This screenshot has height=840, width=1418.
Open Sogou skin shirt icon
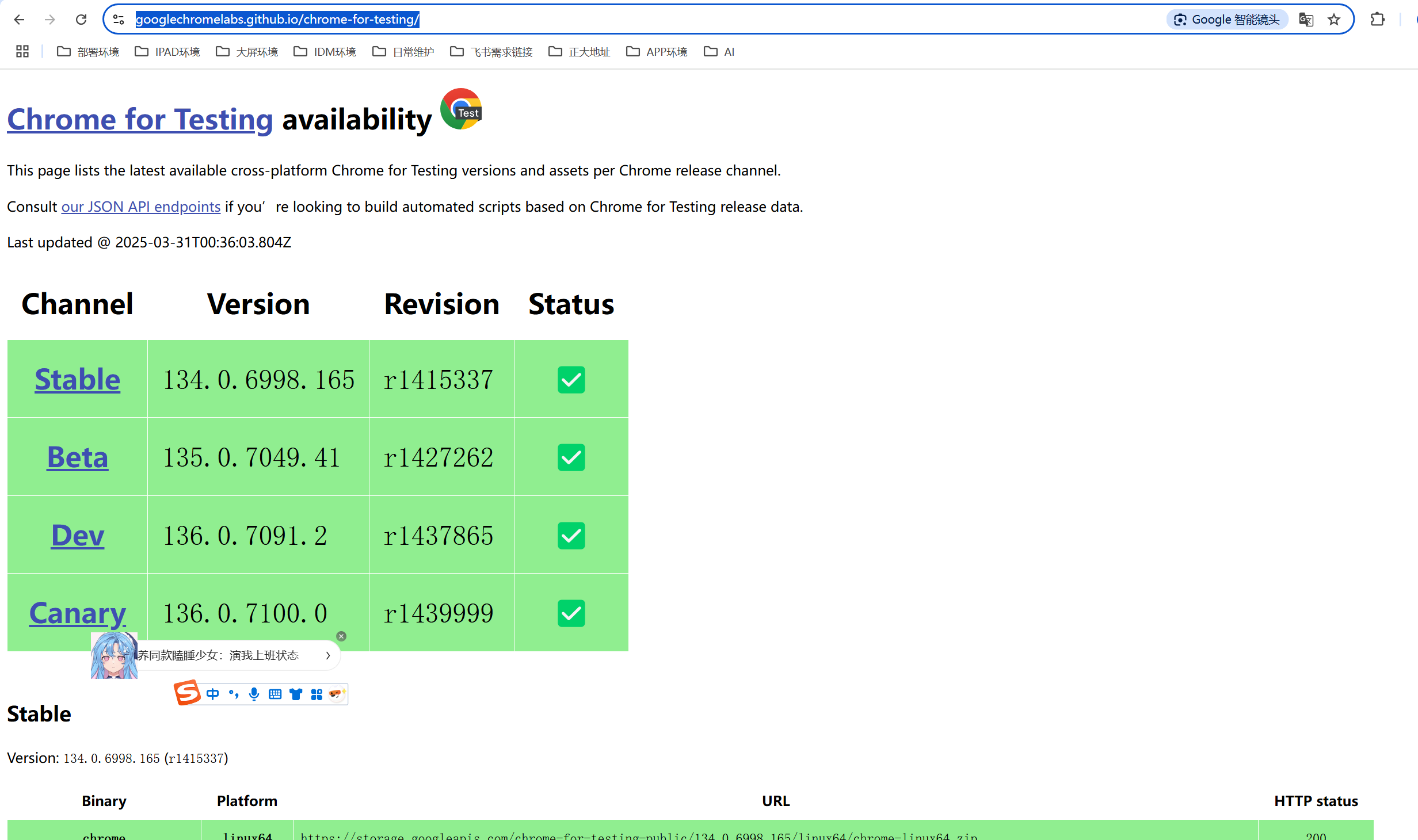pos(296,694)
